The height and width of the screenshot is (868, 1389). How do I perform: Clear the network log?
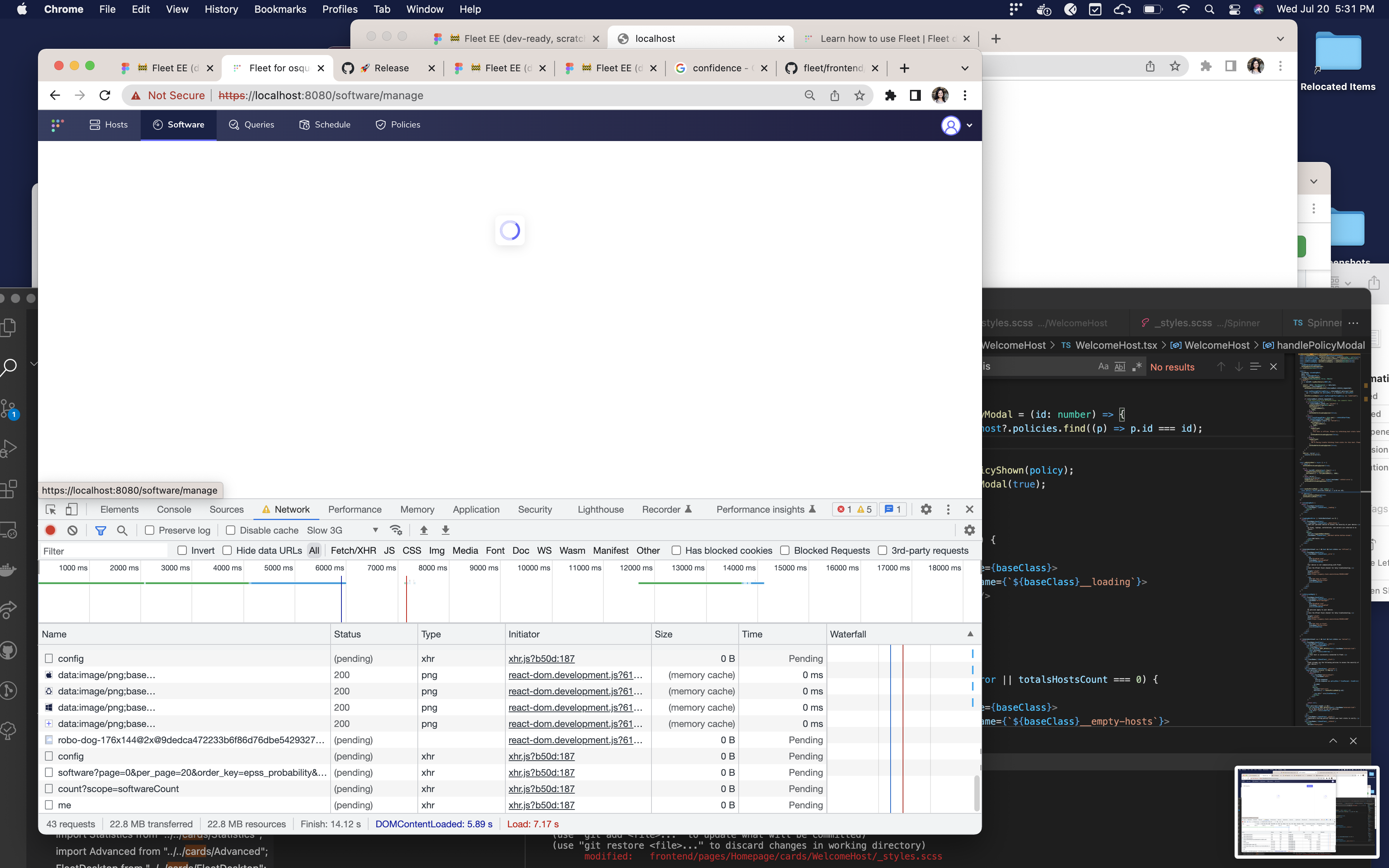click(72, 530)
